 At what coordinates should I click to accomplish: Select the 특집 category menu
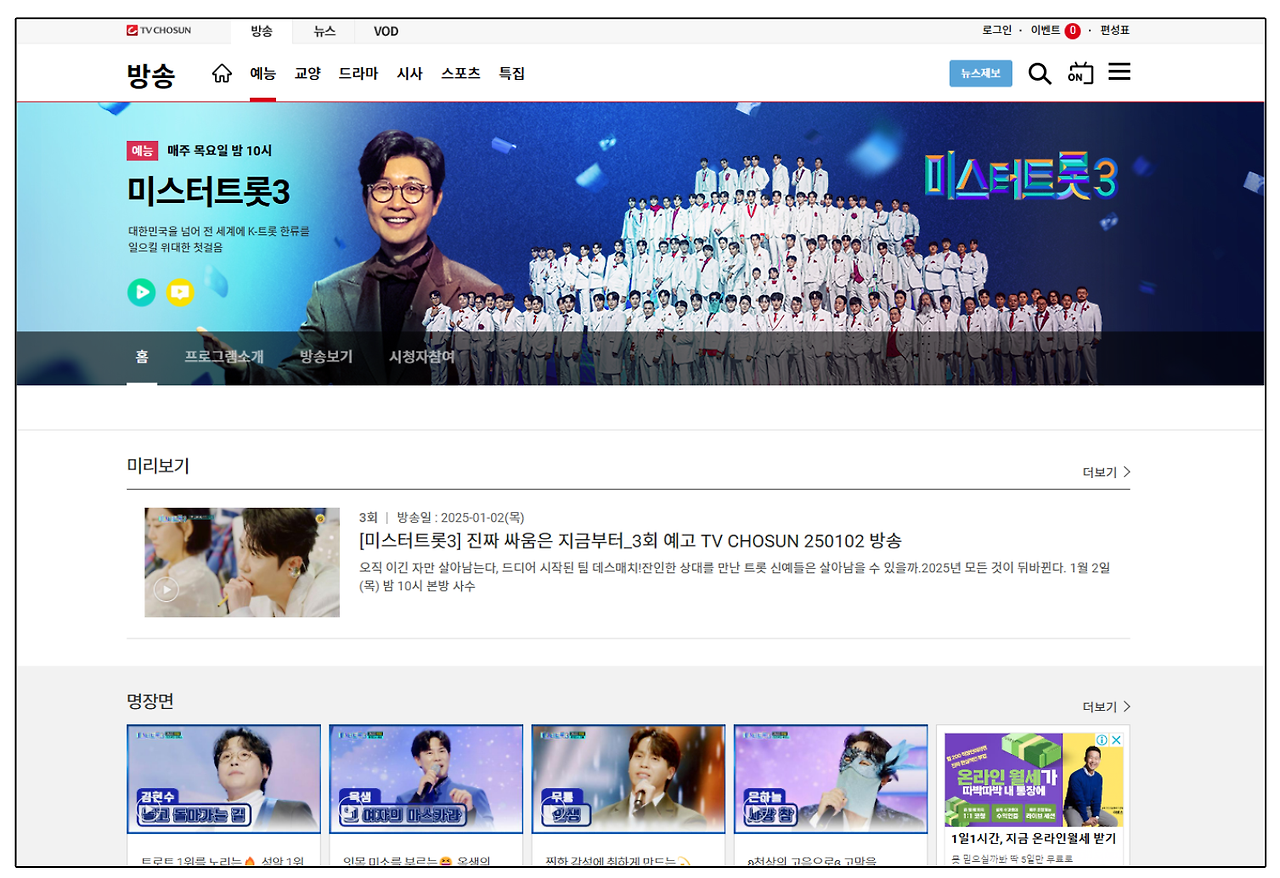(x=511, y=73)
